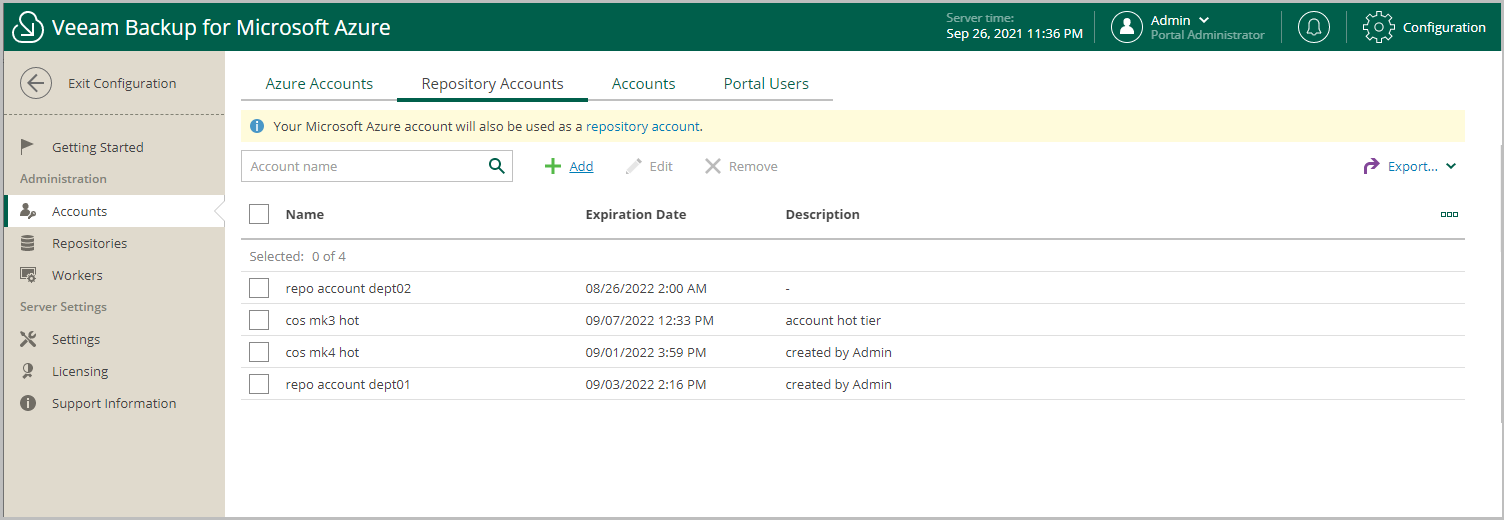Screen dimensions: 1504x520
Task: Check the repo account dept02 row
Action: tap(259, 288)
